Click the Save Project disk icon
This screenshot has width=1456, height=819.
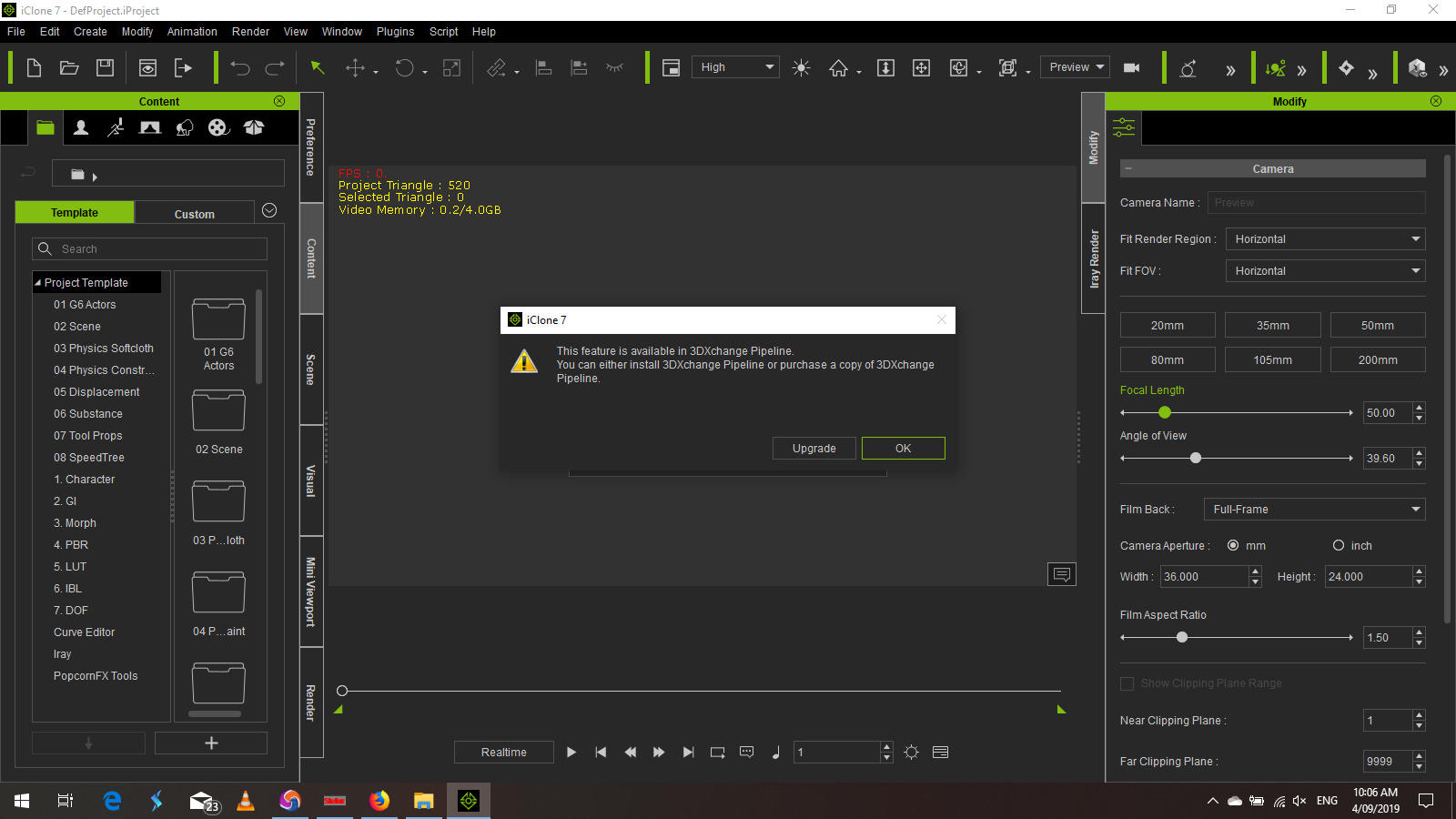pos(105,68)
